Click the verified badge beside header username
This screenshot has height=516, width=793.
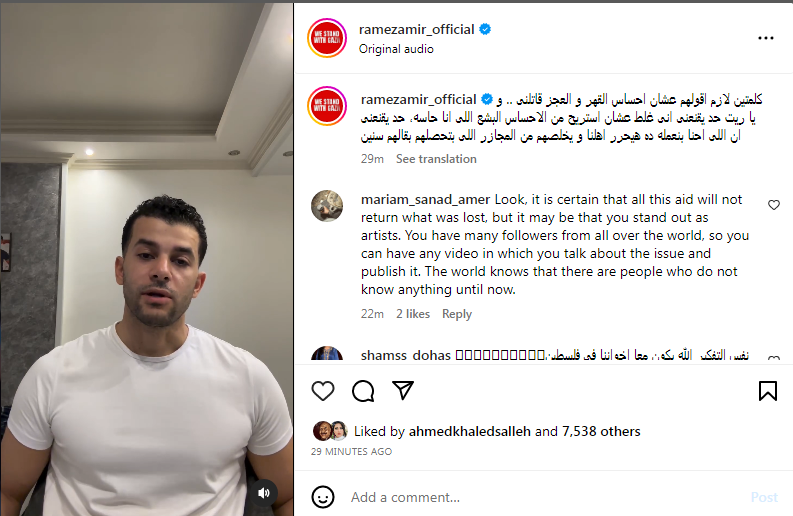coord(485,29)
